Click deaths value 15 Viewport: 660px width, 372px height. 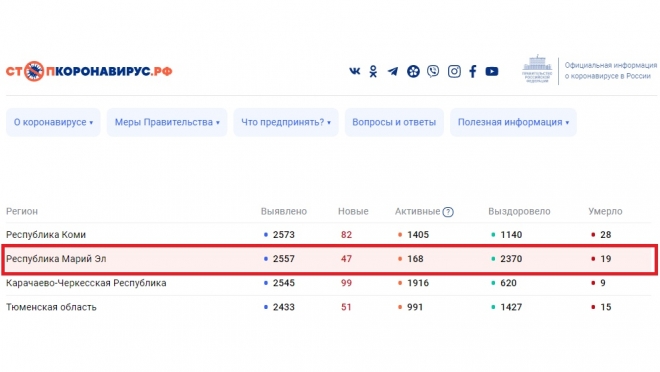coord(605,307)
